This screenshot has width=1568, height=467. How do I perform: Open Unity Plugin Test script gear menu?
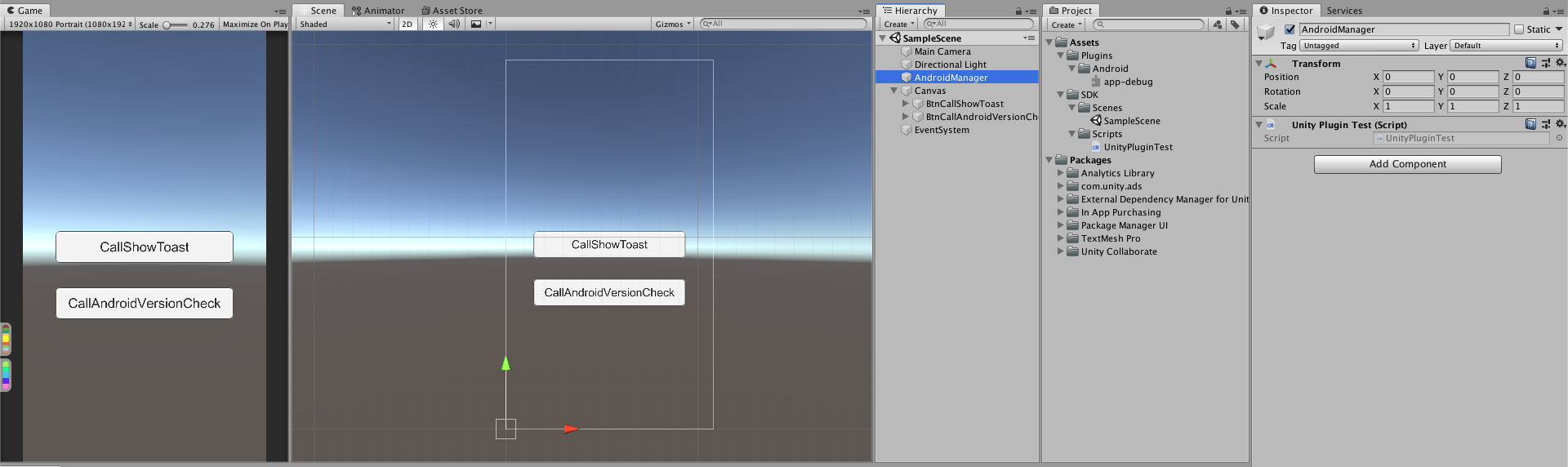point(1560,124)
